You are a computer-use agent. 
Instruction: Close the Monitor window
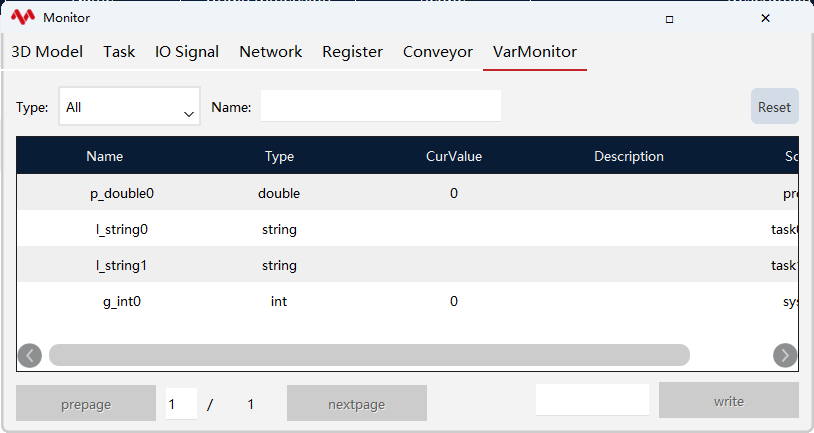(765, 18)
